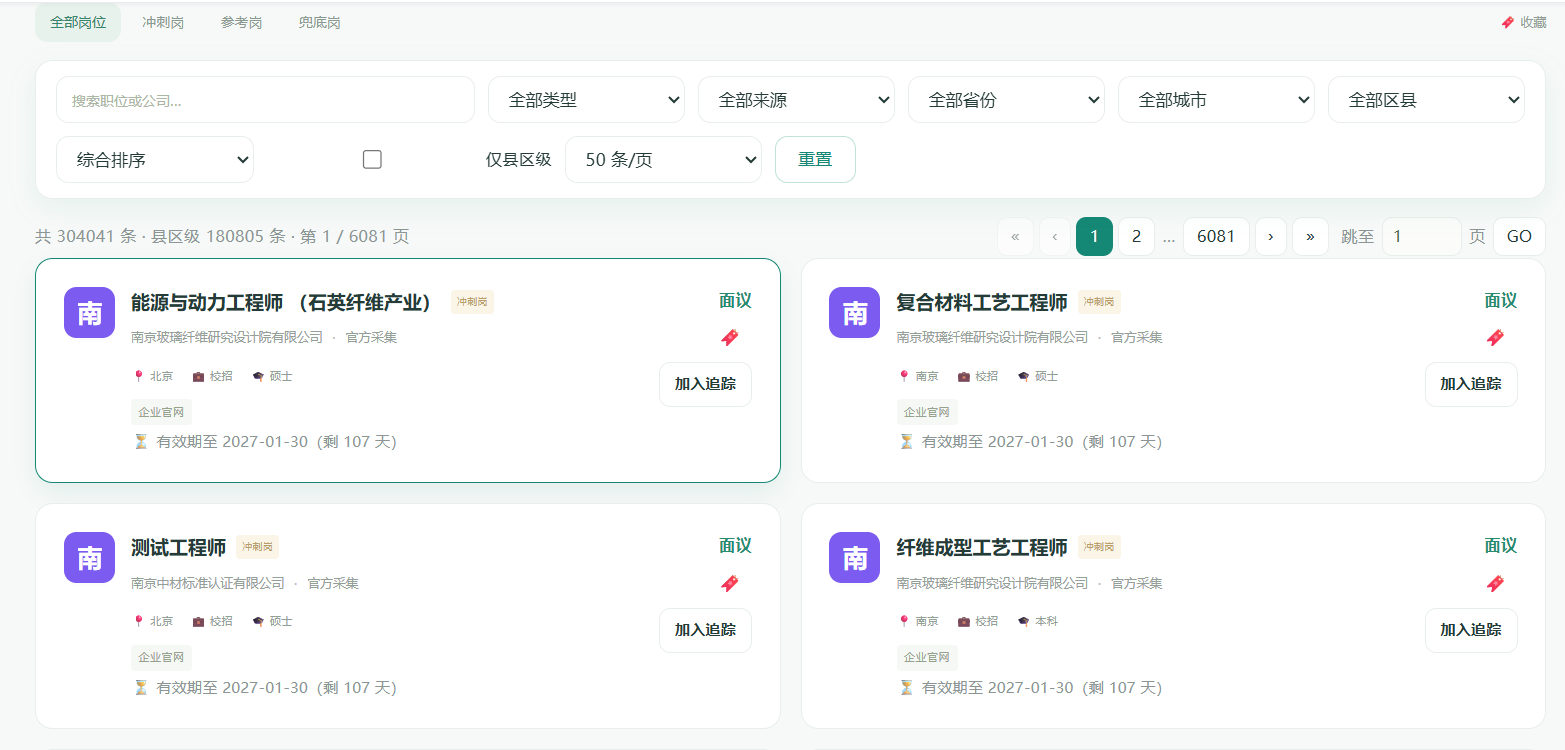The image size is (1565, 750).
Task: Bookmark the 能源与动力工程师 job card
Action: tap(730, 338)
